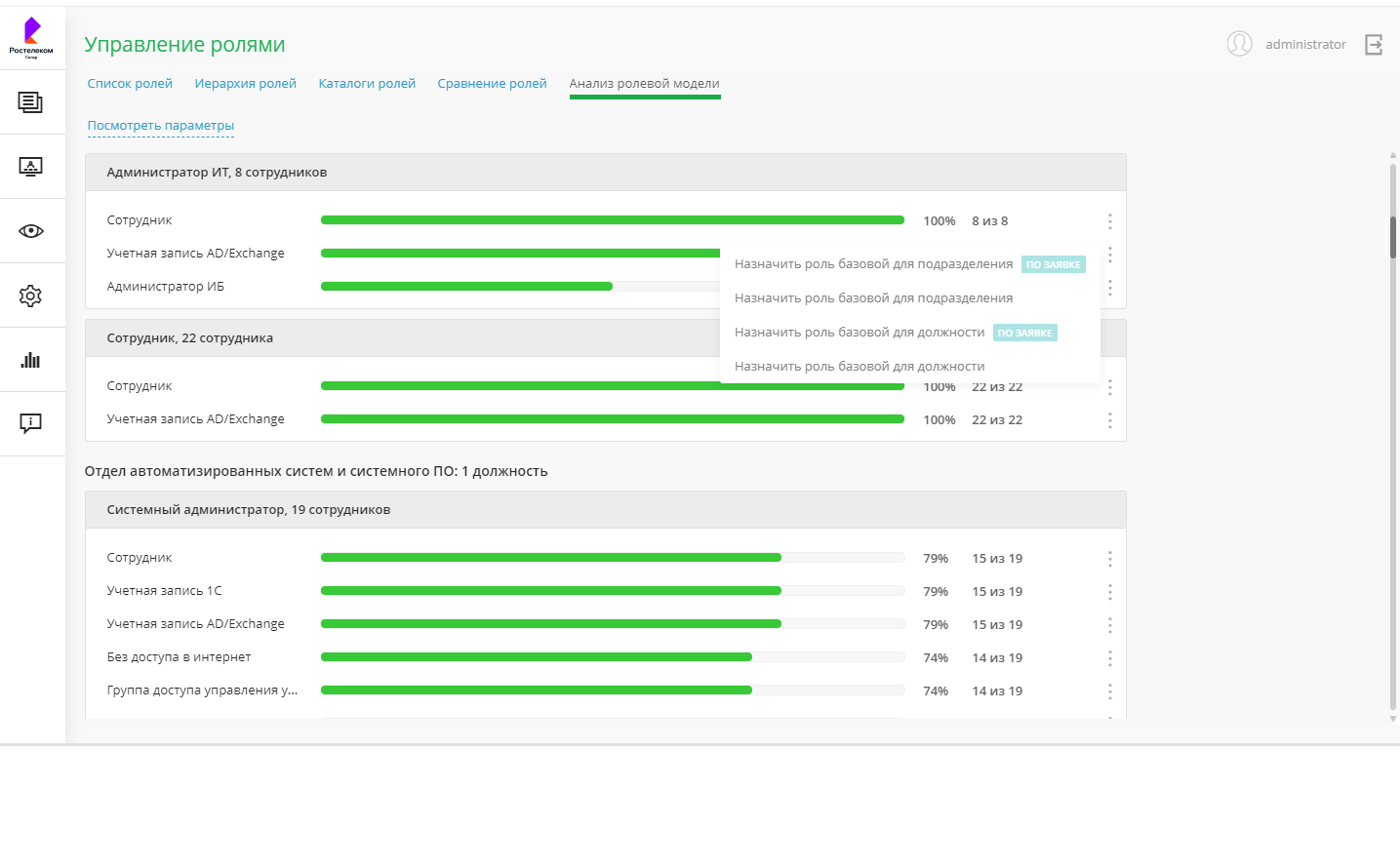Choose Назначить роль базовой для должности without badge

pyautogui.click(x=860, y=367)
